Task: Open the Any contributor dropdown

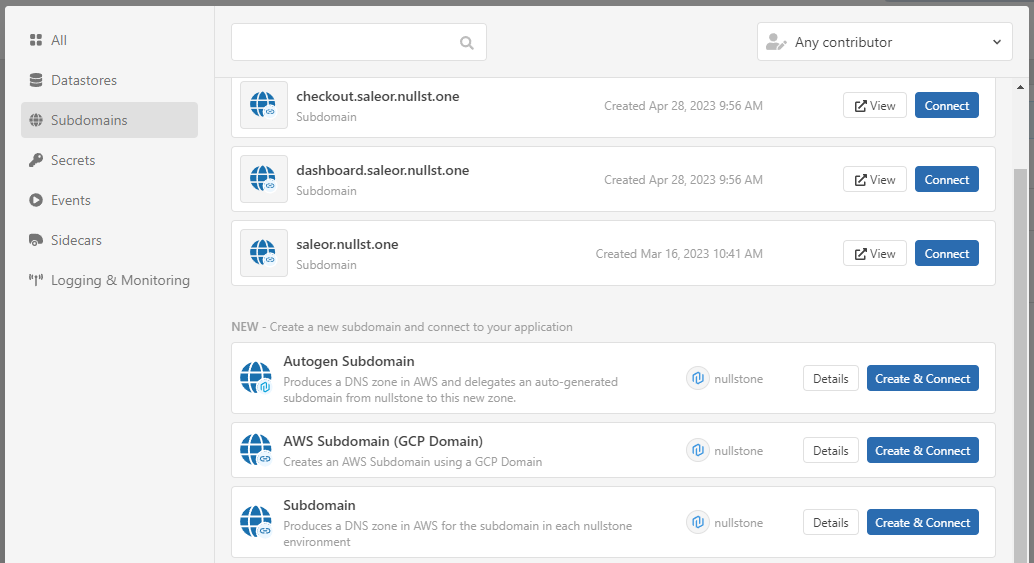Action: pyautogui.click(x=884, y=42)
